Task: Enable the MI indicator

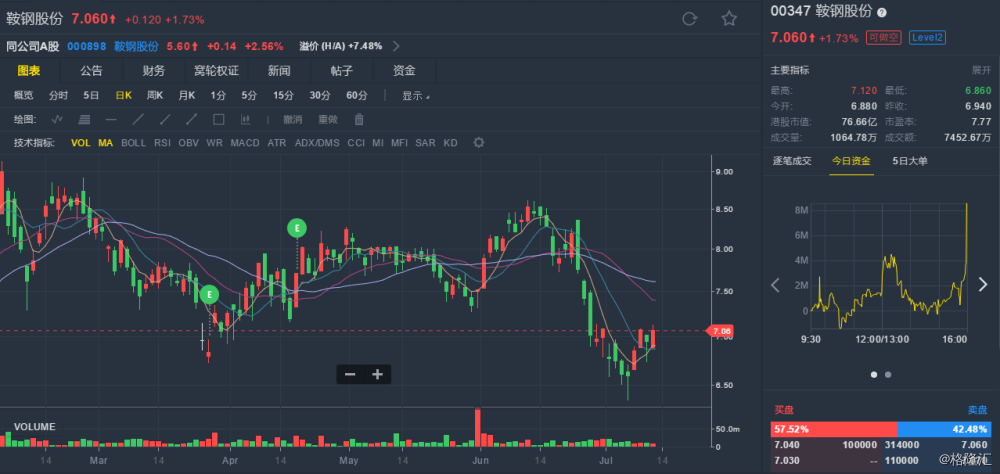Action: tap(378, 143)
